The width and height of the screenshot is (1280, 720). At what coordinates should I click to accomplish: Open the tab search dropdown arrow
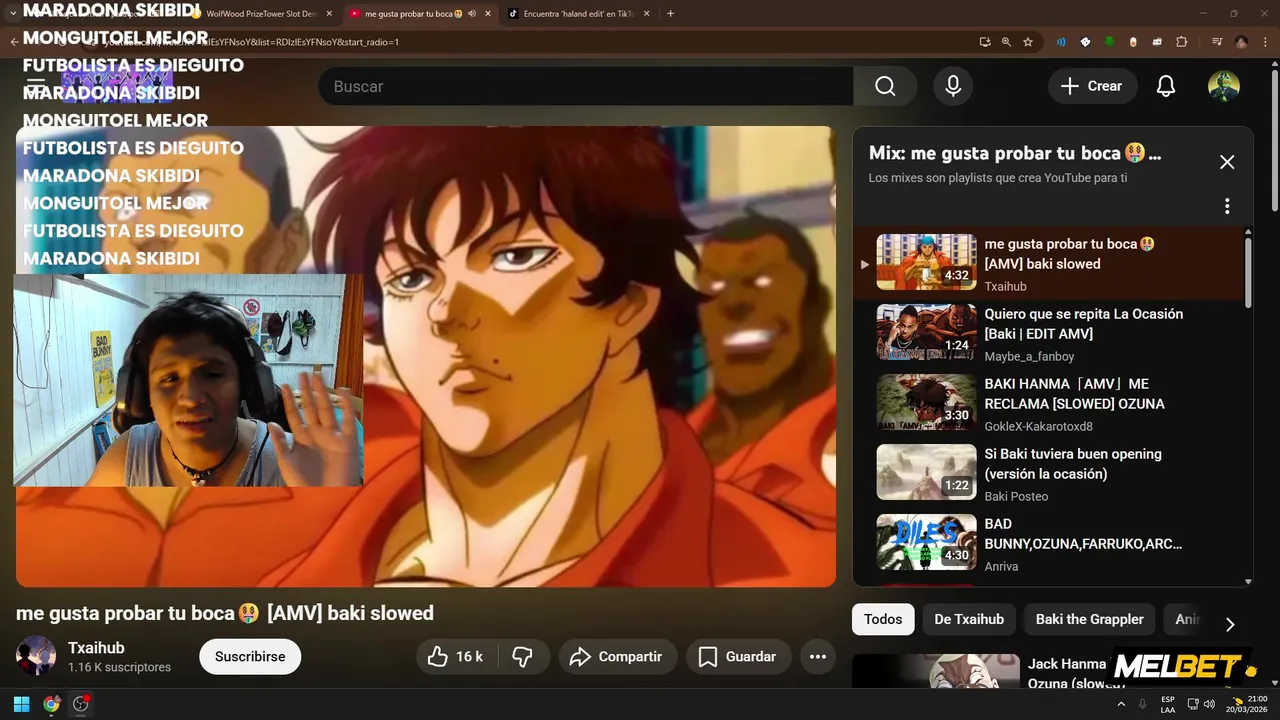click(13, 14)
